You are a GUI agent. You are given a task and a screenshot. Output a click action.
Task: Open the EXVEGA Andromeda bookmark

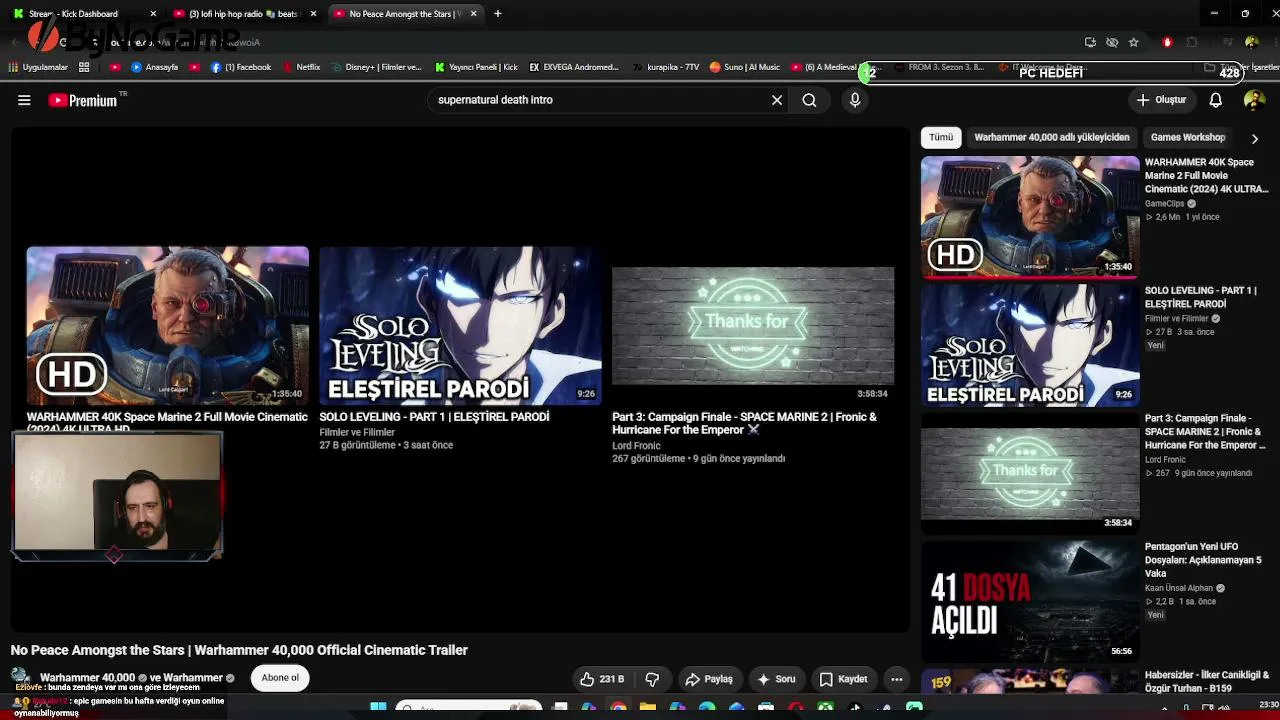click(x=575, y=67)
